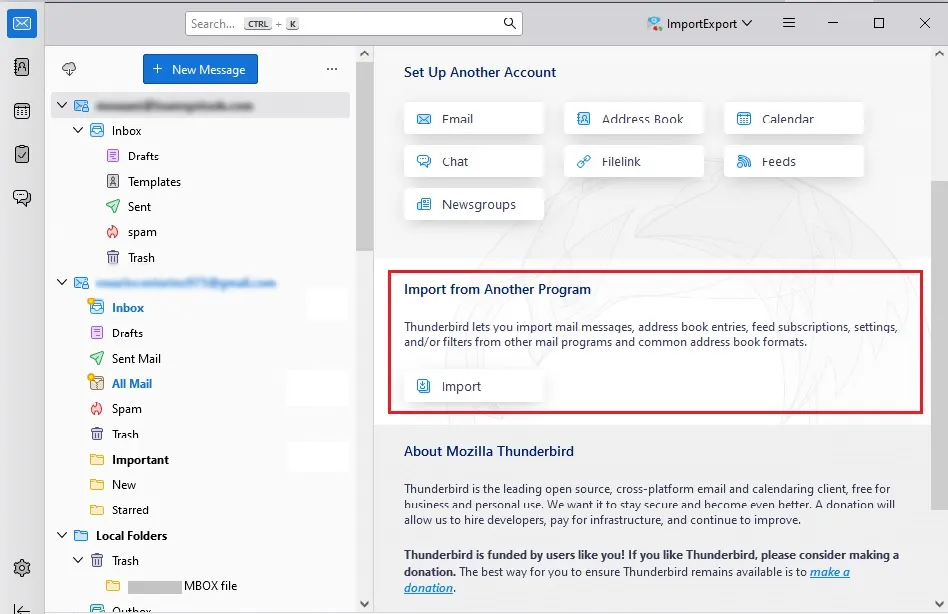Open folder pane options with three-dots icon
The height and width of the screenshot is (614, 948).
coord(331,68)
